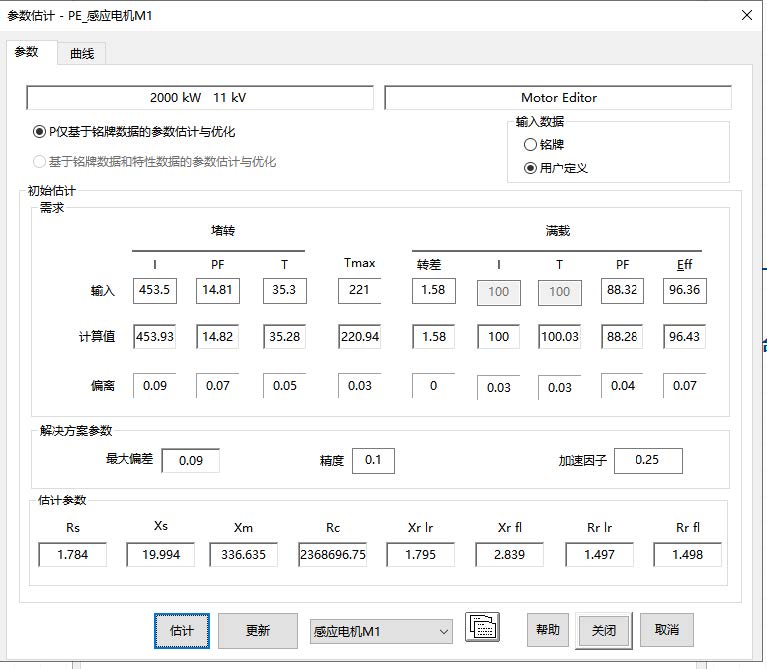Click the 转差 input field showing 1.58
767x669 pixels.
(433, 291)
